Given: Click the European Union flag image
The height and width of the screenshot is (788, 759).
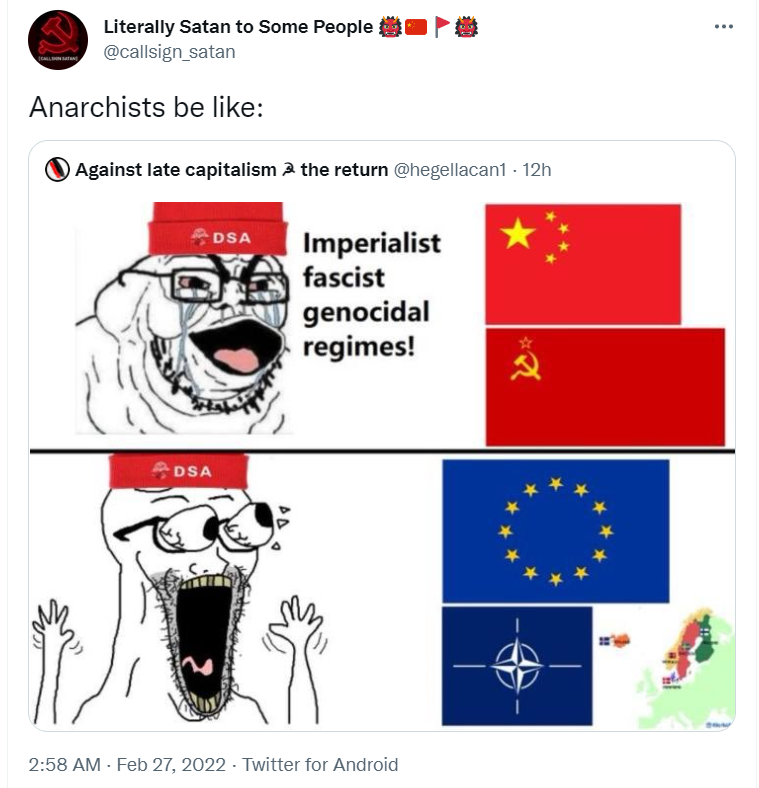Looking at the screenshot, I should click(555, 531).
